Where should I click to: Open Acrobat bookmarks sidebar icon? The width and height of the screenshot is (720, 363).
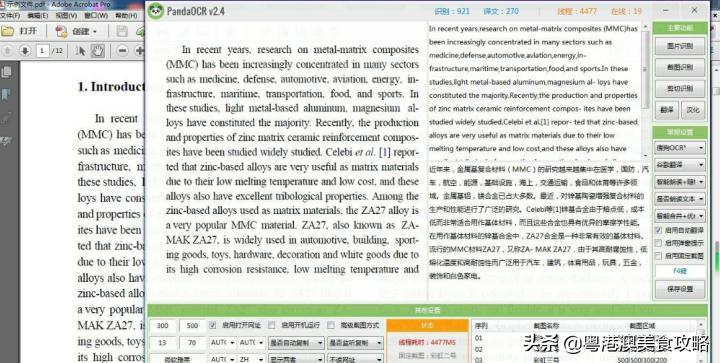click(7, 95)
